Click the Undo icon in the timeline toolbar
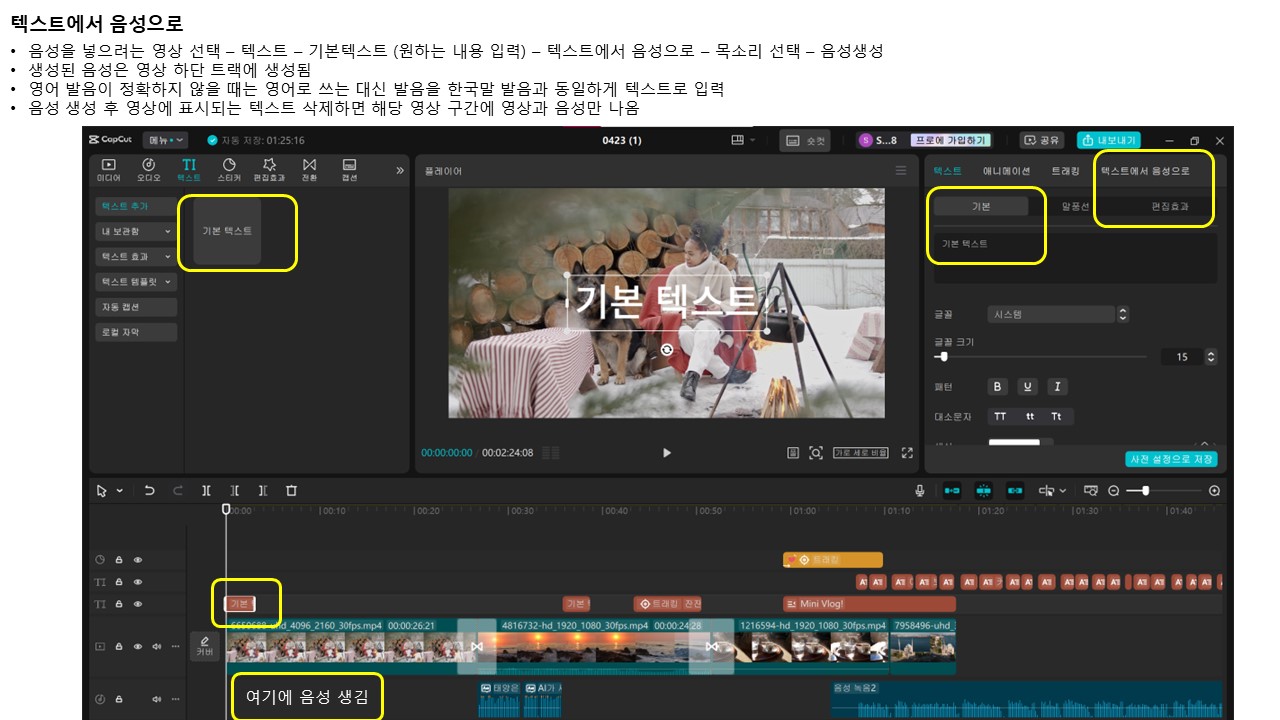1280x720 pixels. 150,491
